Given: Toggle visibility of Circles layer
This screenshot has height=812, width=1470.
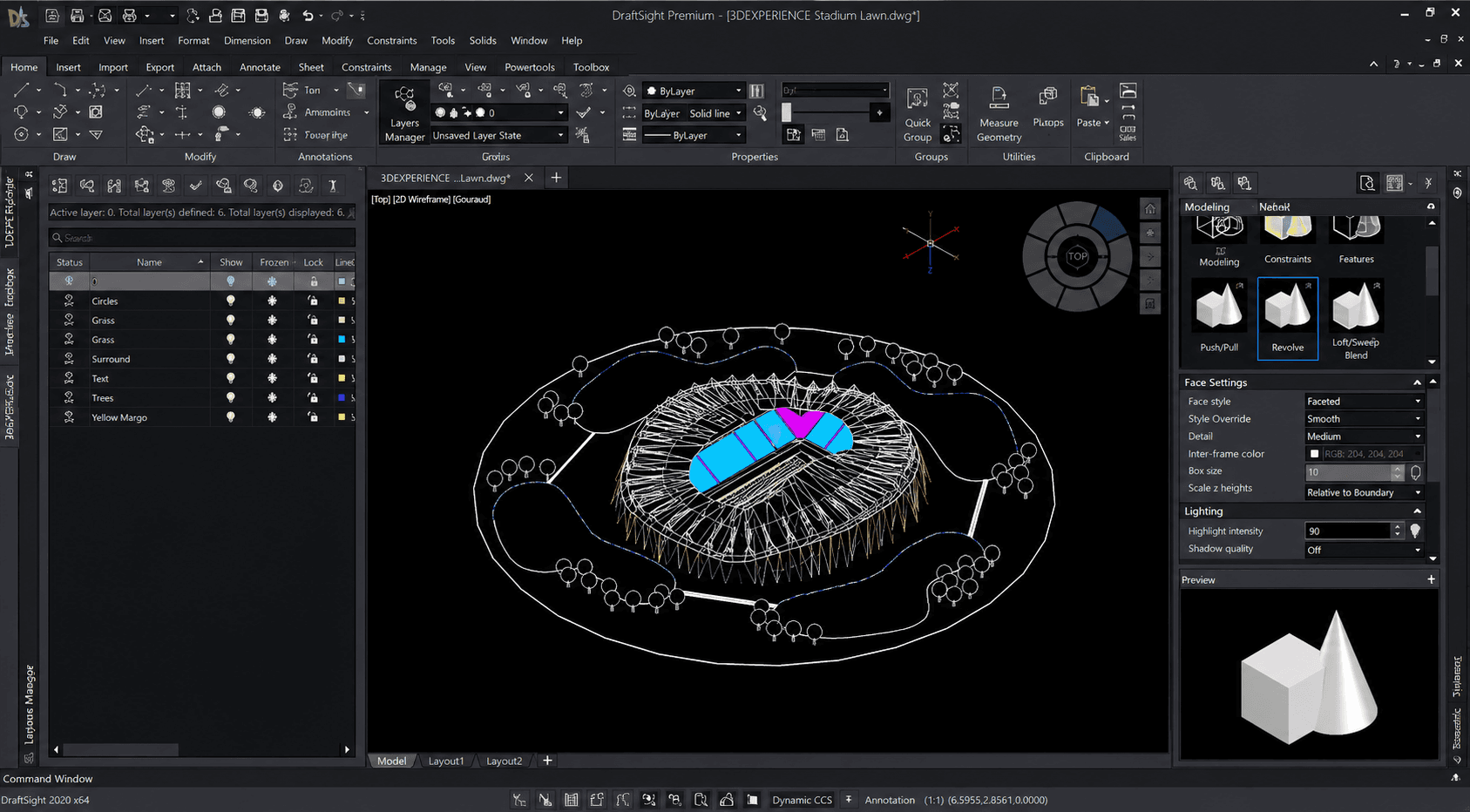Looking at the screenshot, I should (x=231, y=301).
